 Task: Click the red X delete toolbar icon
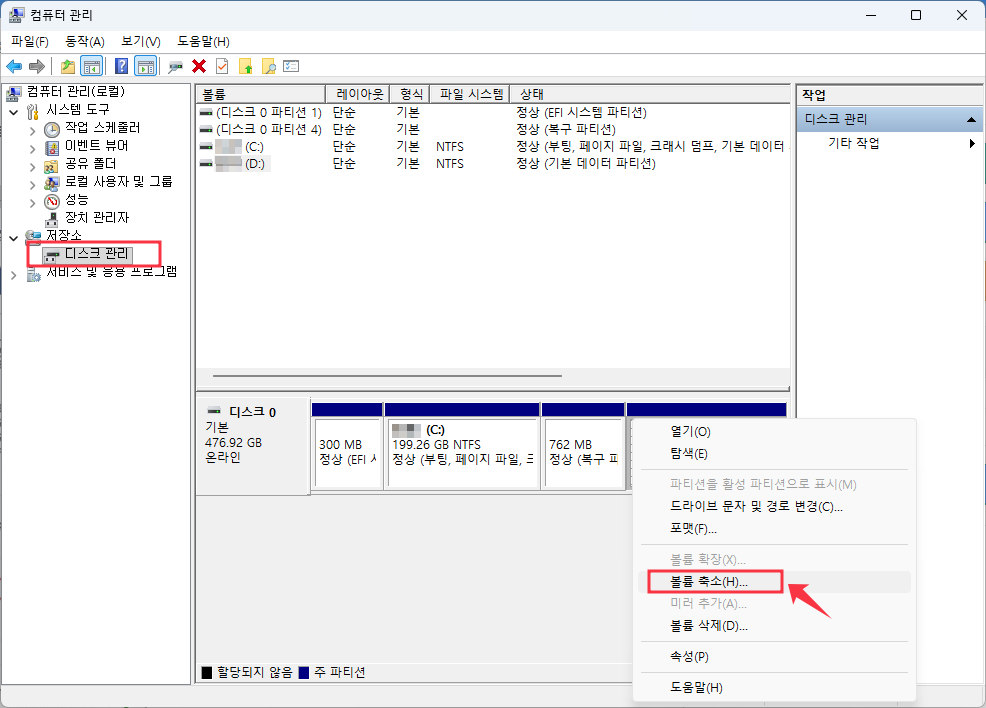(198, 66)
